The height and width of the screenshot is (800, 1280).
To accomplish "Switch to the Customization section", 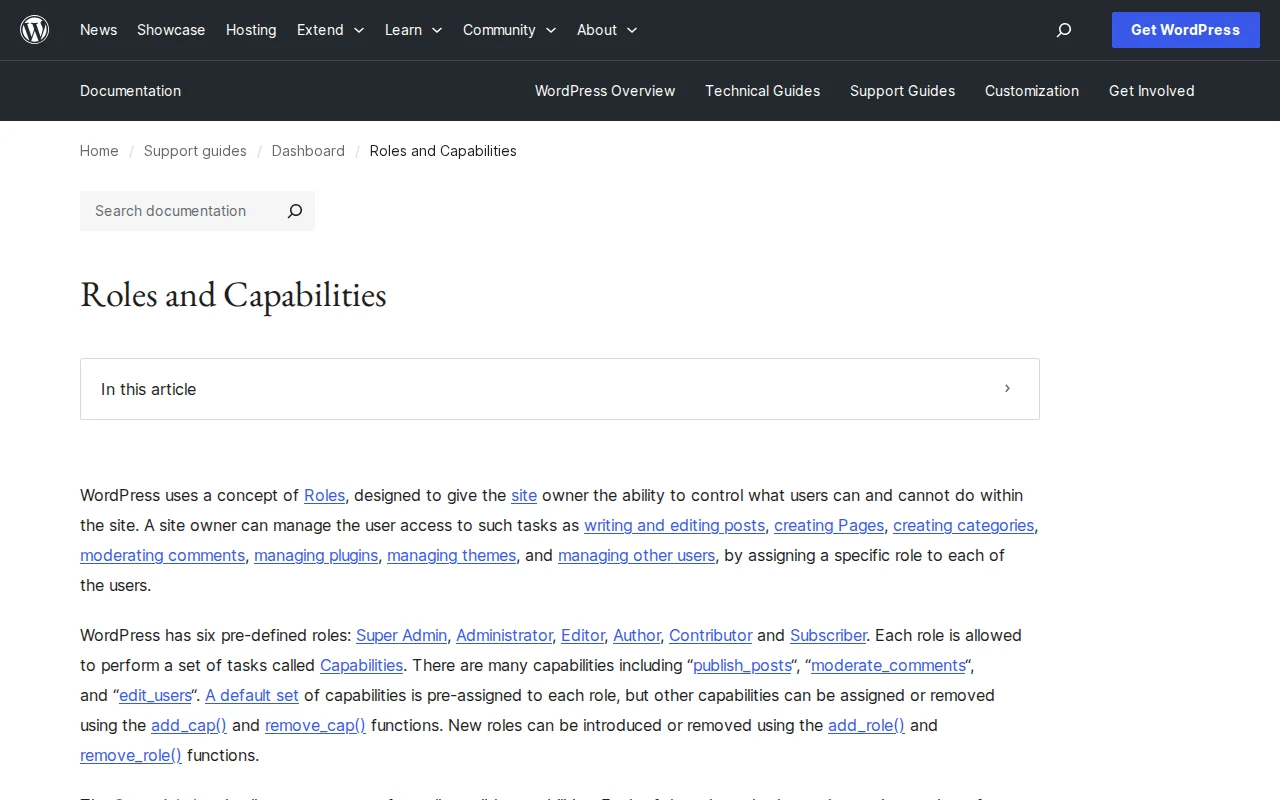I will click(1032, 91).
